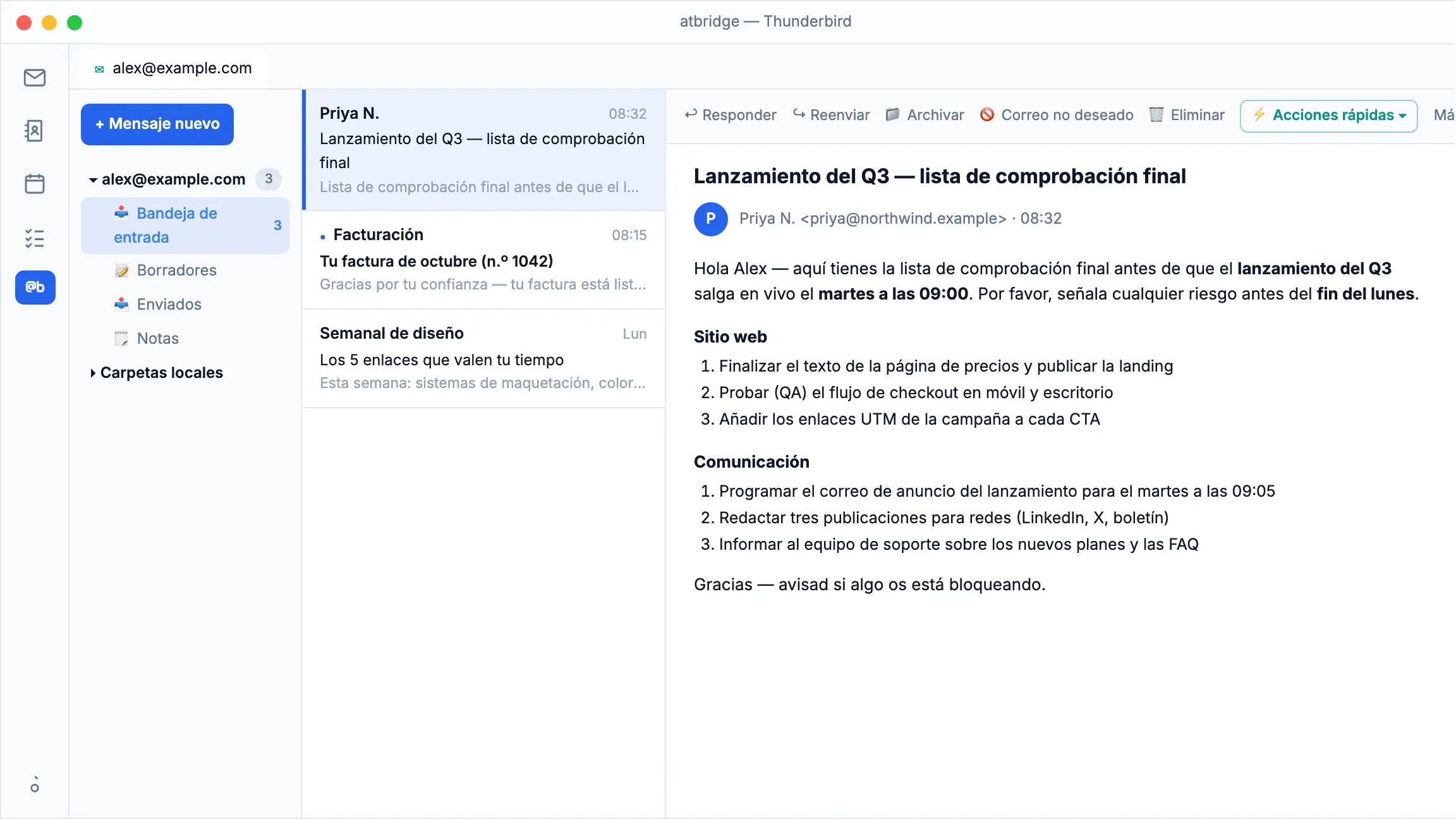
Task: Compose with Mensaje nuevo button
Action: [x=157, y=124]
